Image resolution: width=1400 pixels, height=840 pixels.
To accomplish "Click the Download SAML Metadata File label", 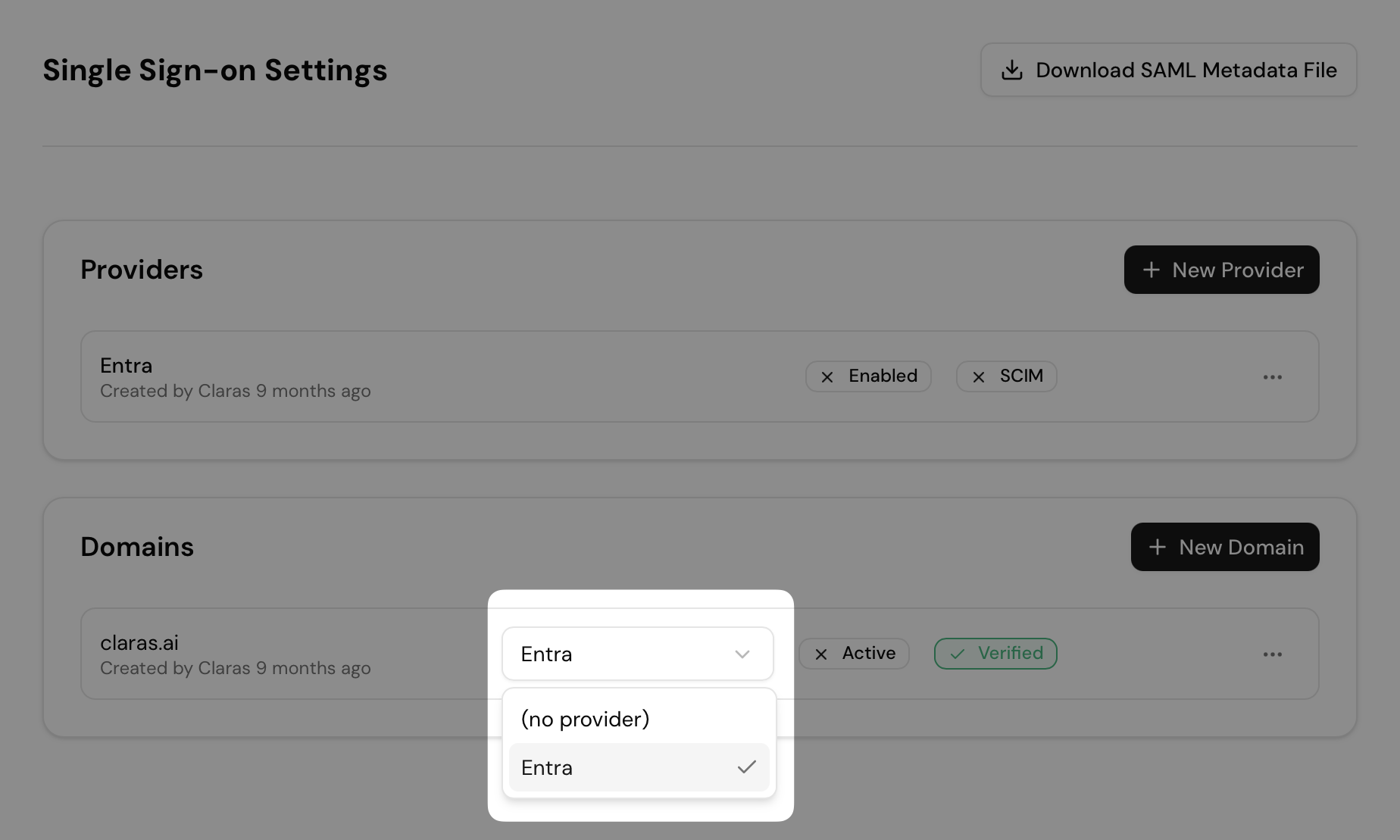I will (x=1186, y=70).
